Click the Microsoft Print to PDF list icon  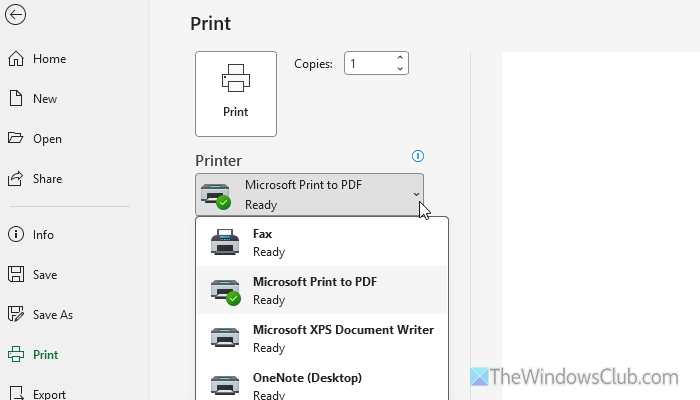226,291
